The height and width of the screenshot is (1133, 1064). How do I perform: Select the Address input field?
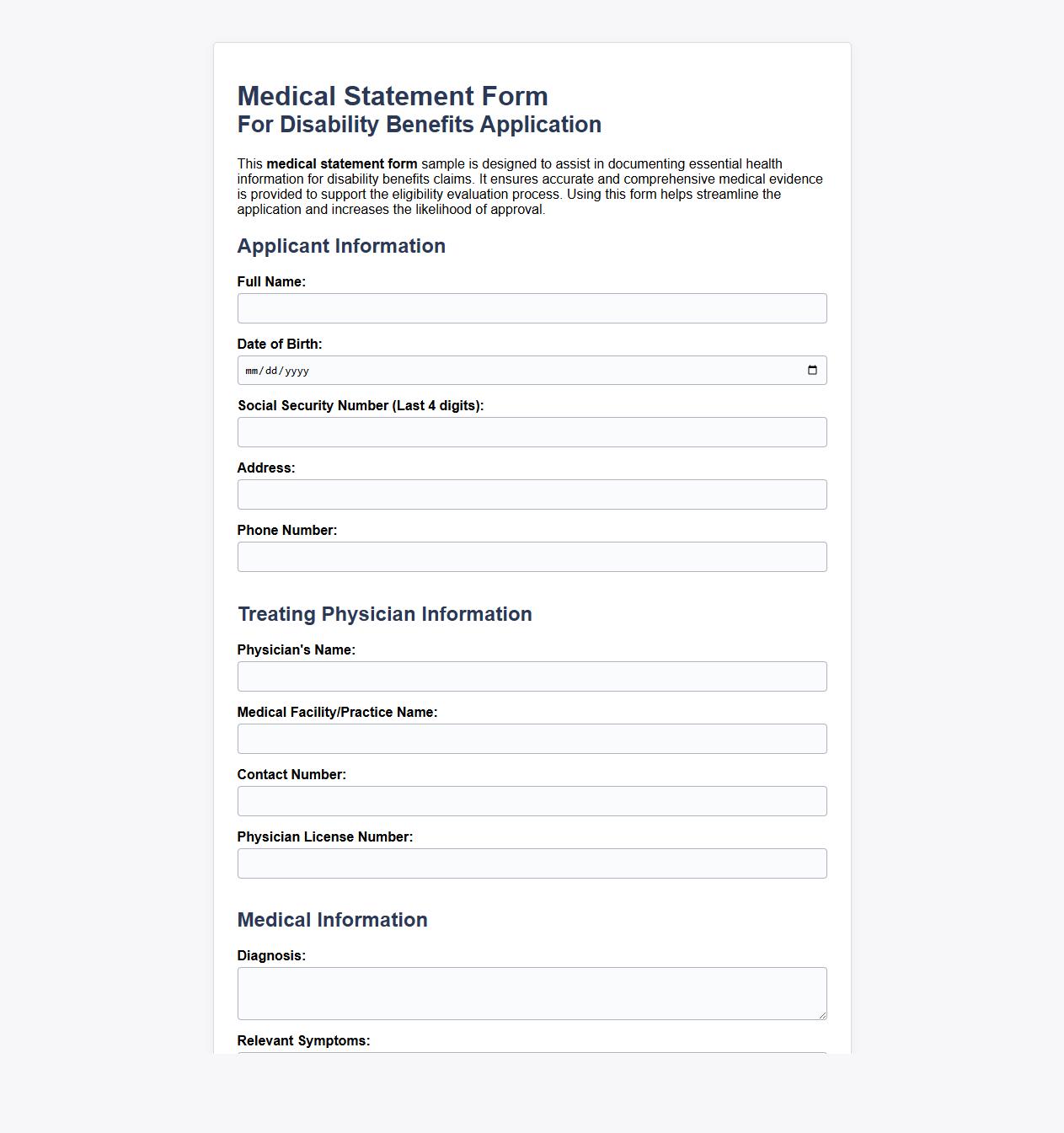(532, 494)
